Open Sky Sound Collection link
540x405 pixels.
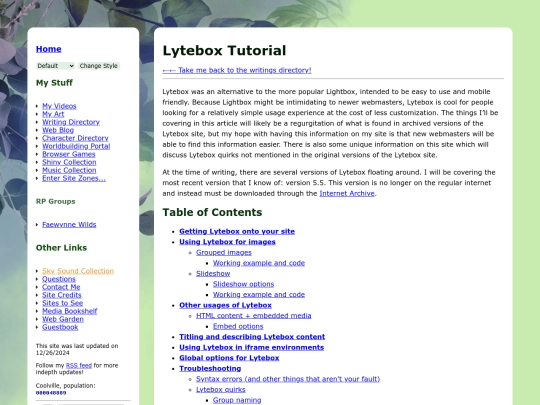point(78,271)
